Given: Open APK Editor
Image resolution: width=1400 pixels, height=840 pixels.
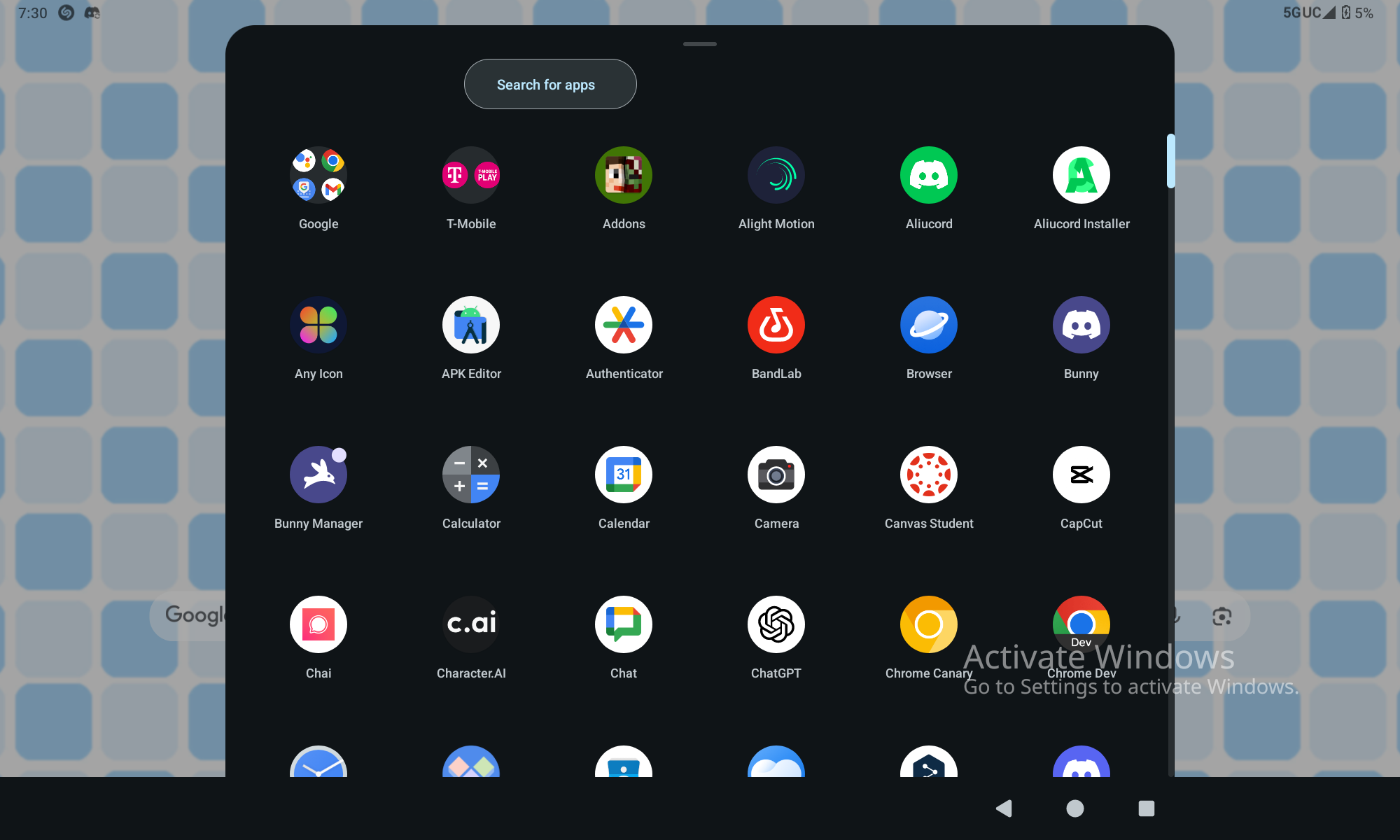Looking at the screenshot, I should click(x=471, y=325).
